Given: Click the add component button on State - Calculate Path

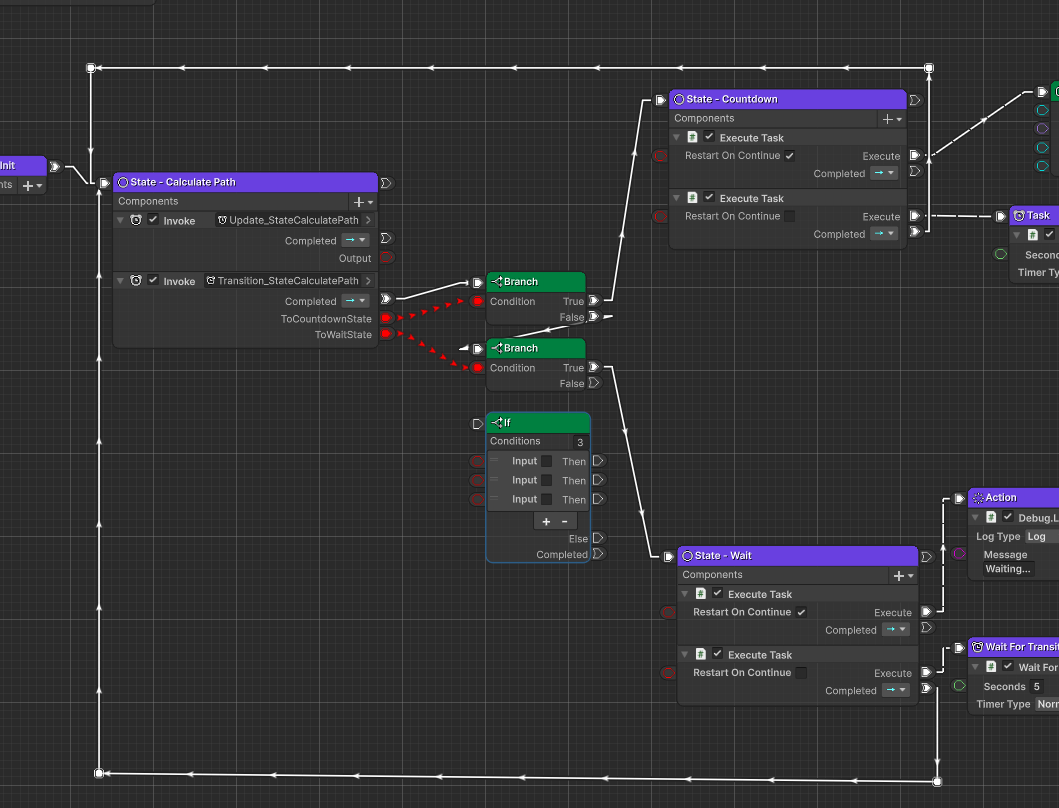Looking at the screenshot, I should click(x=363, y=202).
